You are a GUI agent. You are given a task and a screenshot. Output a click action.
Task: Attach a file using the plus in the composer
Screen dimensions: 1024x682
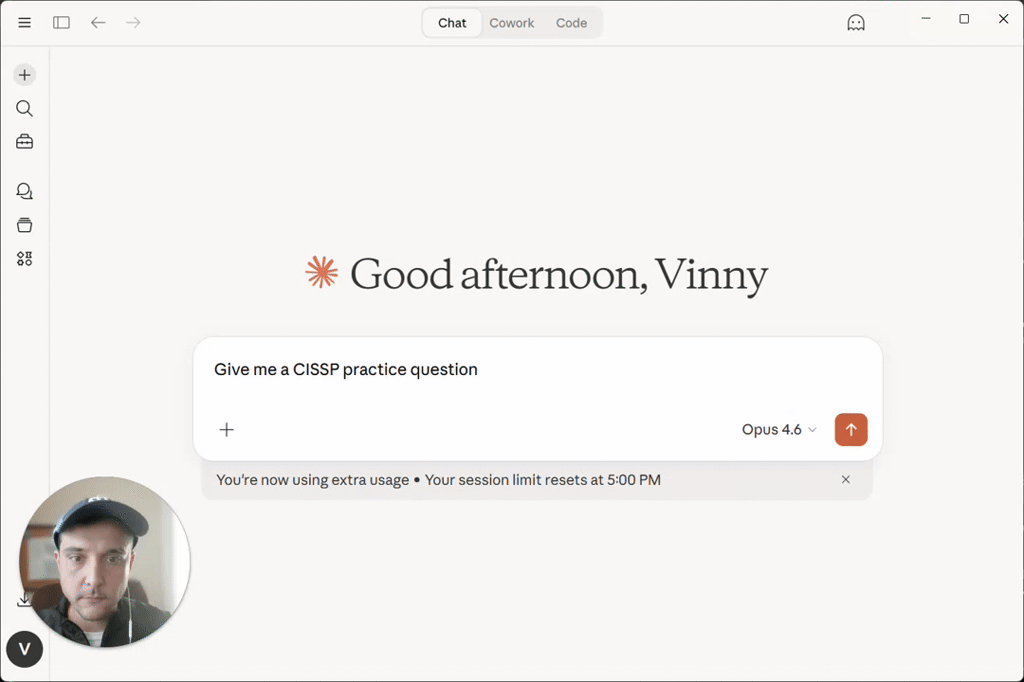pyautogui.click(x=226, y=429)
